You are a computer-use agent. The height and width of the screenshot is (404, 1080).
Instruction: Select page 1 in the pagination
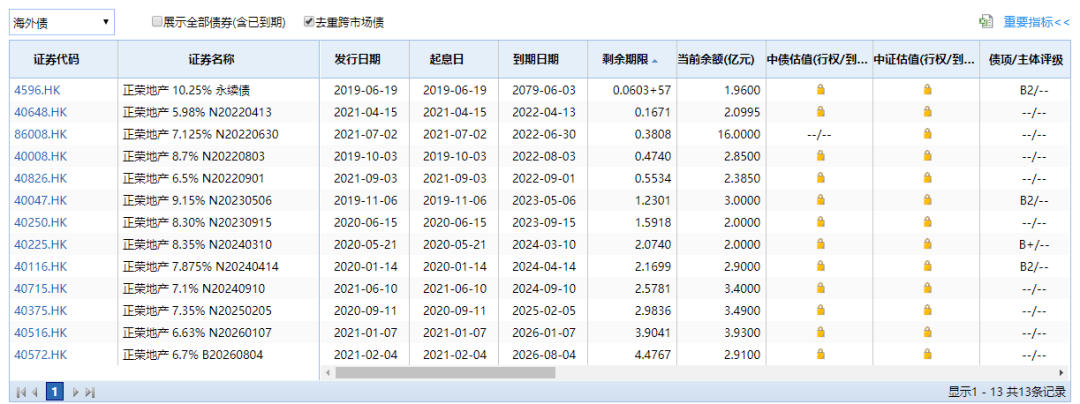pos(56,392)
